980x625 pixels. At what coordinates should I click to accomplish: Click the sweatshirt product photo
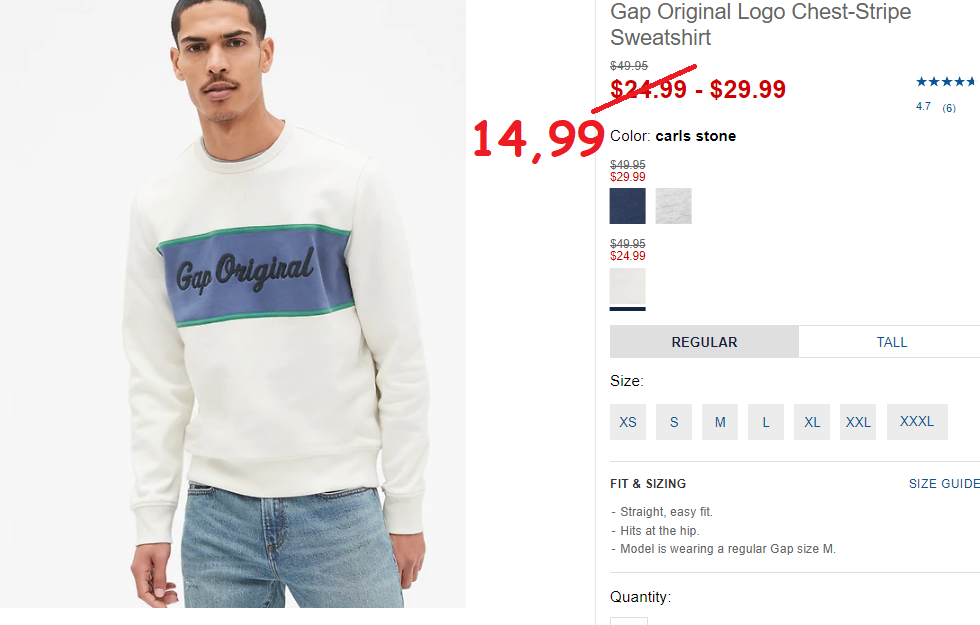click(x=232, y=304)
